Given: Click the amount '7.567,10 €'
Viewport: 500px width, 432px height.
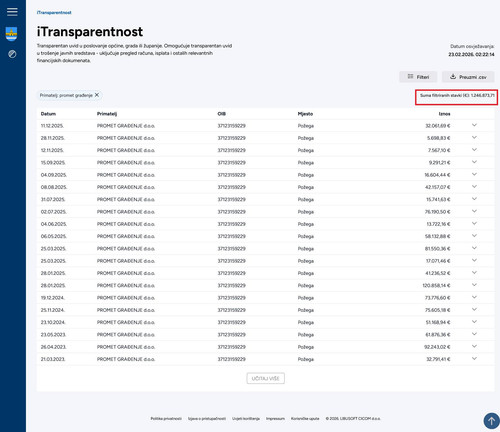Looking at the screenshot, I should 439,150.
